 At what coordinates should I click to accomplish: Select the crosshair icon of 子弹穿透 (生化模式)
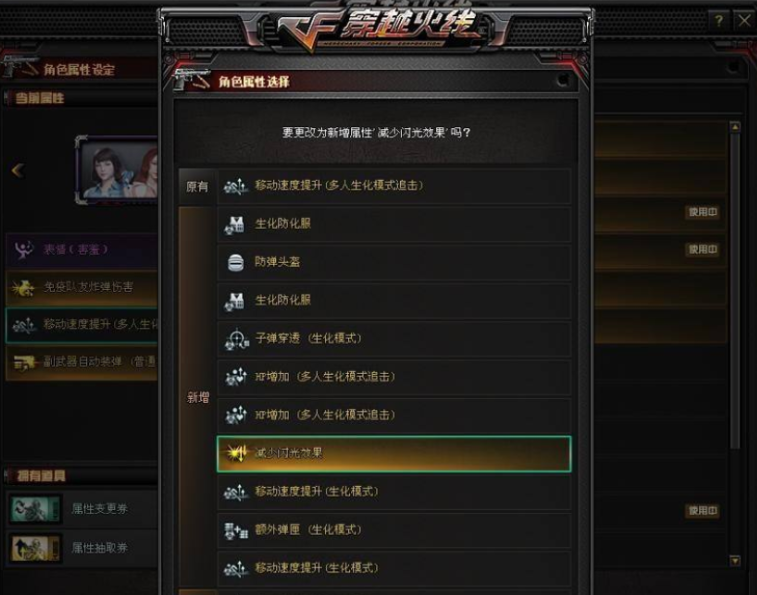[x=236, y=339]
